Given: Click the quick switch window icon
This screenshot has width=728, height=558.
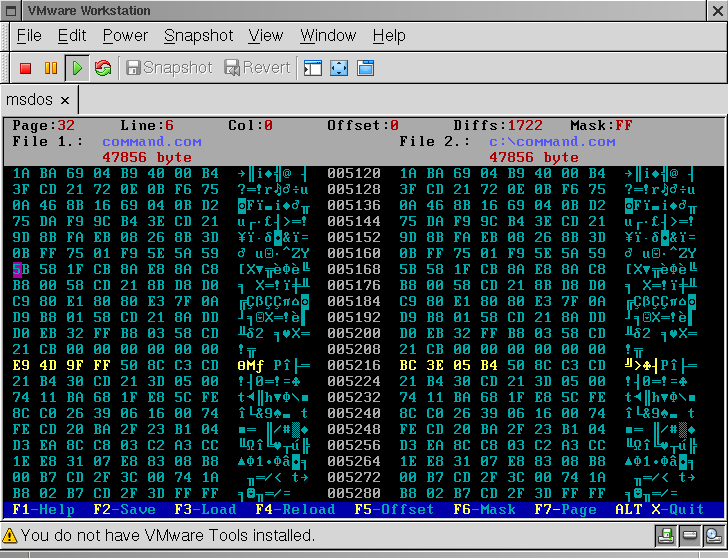Looking at the screenshot, I should point(365,68).
